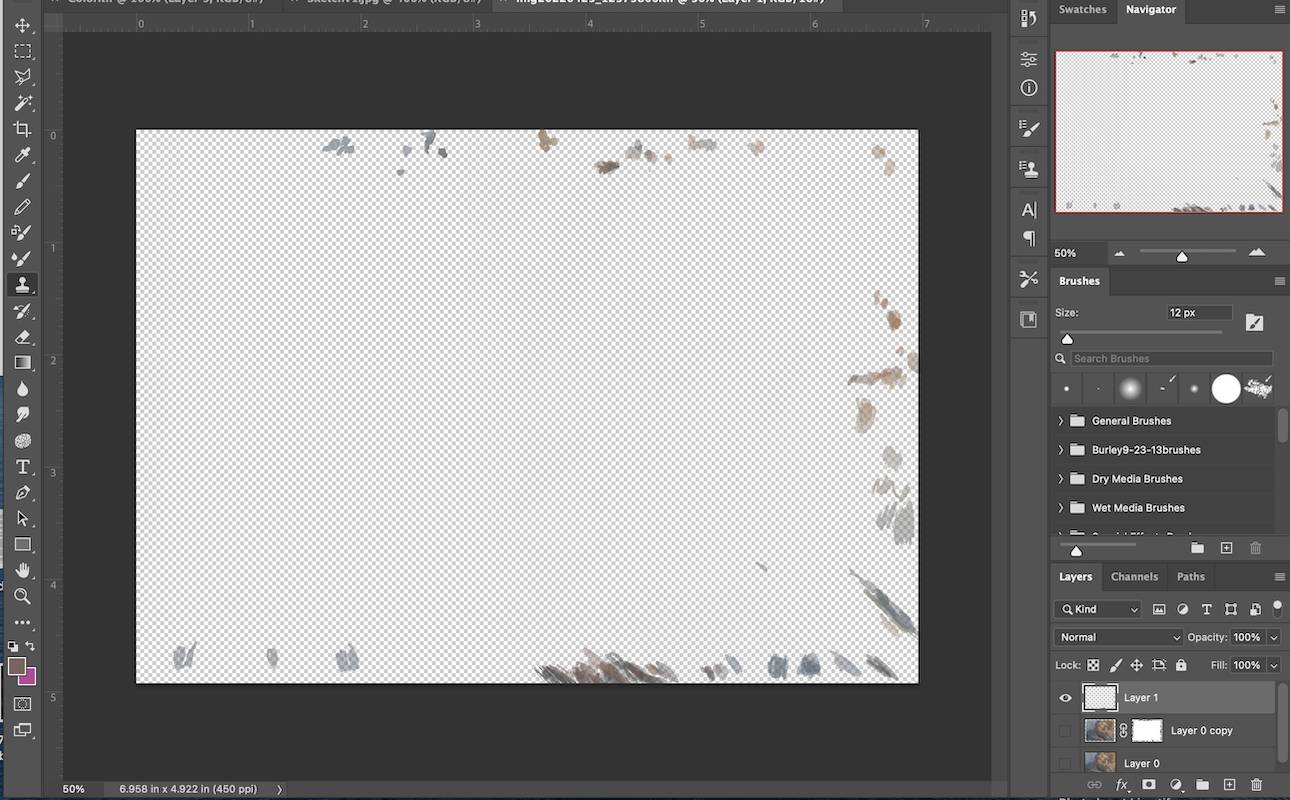
Task: Add a layer style with fx button
Action: tap(1122, 786)
